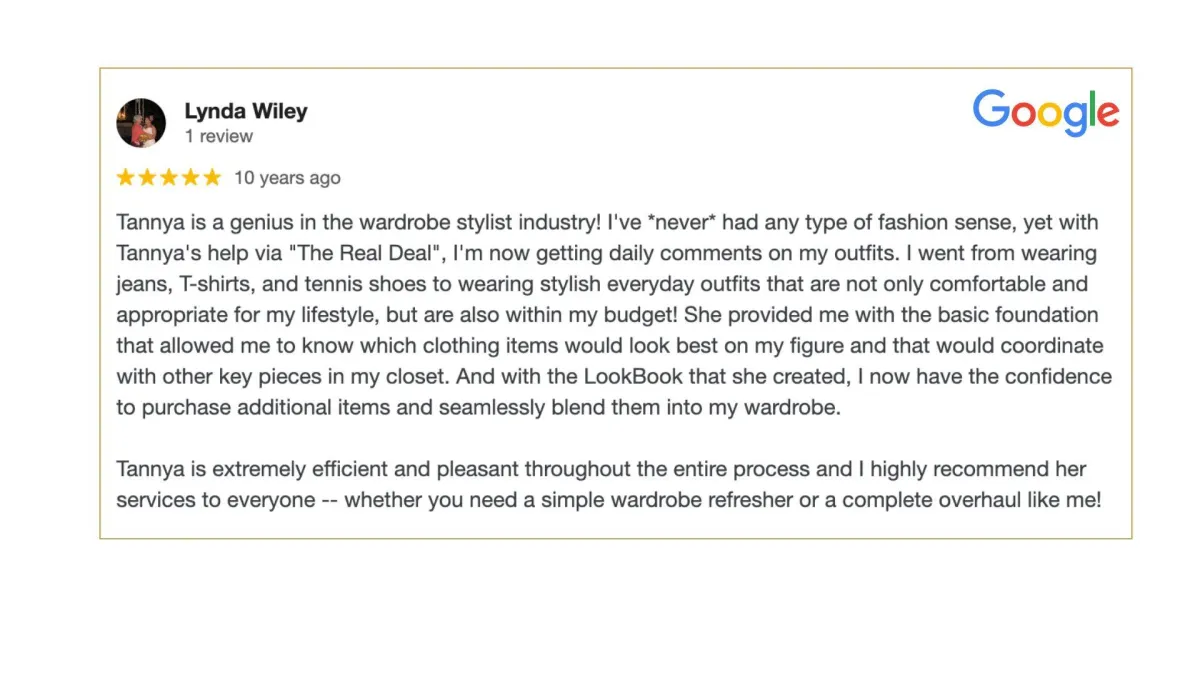
Task: Open the Lynda Wiley reviewer name
Action: click(246, 111)
